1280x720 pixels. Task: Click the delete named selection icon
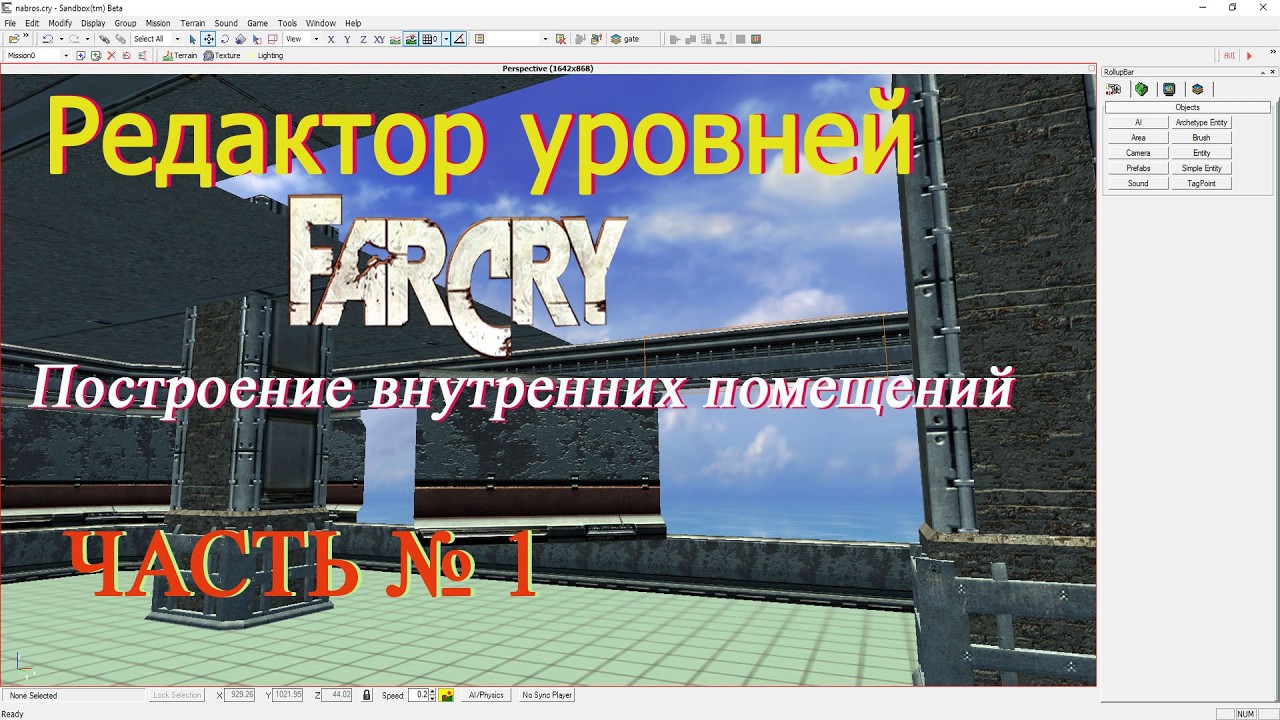click(x=561, y=39)
